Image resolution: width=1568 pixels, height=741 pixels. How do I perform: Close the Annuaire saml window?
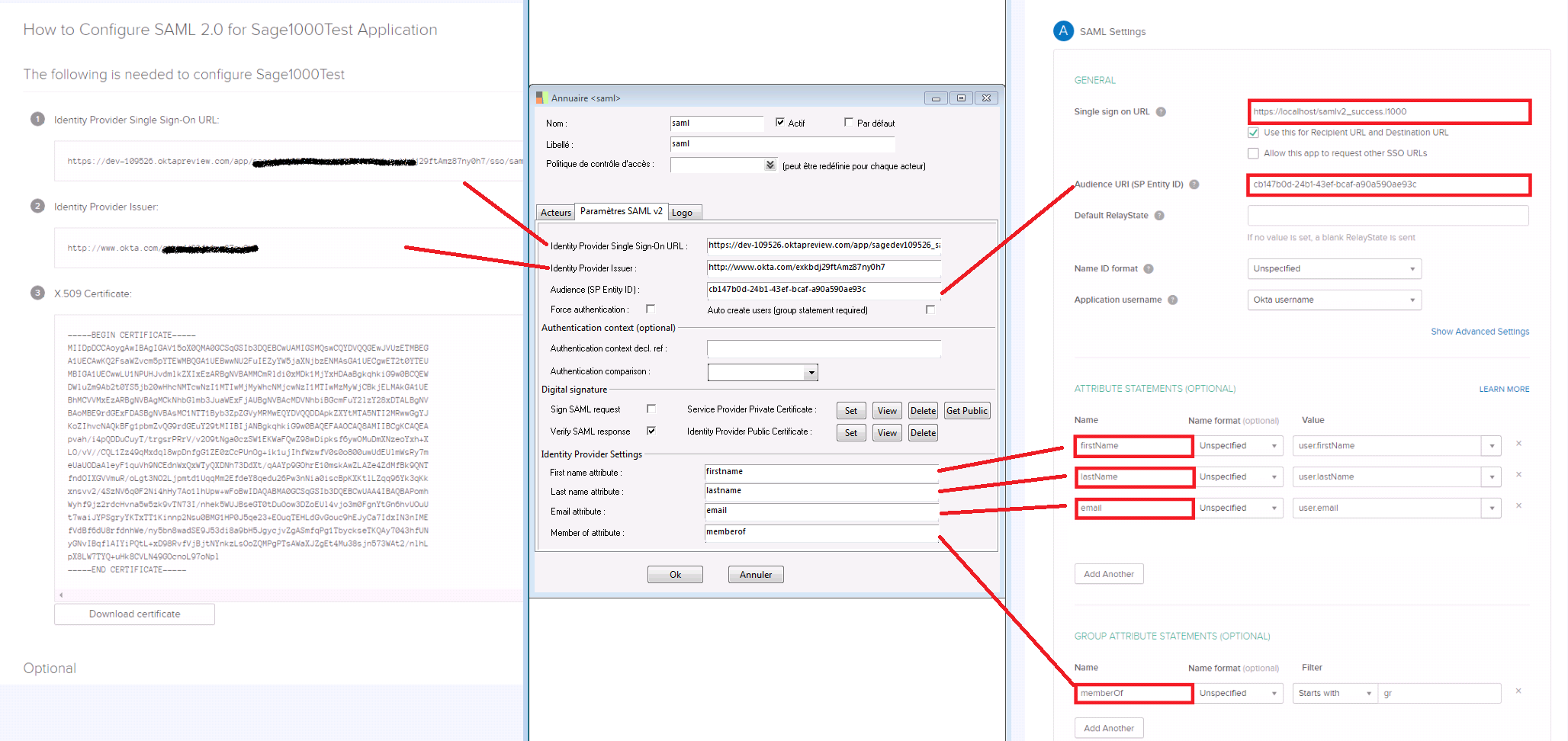tap(986, 98)
